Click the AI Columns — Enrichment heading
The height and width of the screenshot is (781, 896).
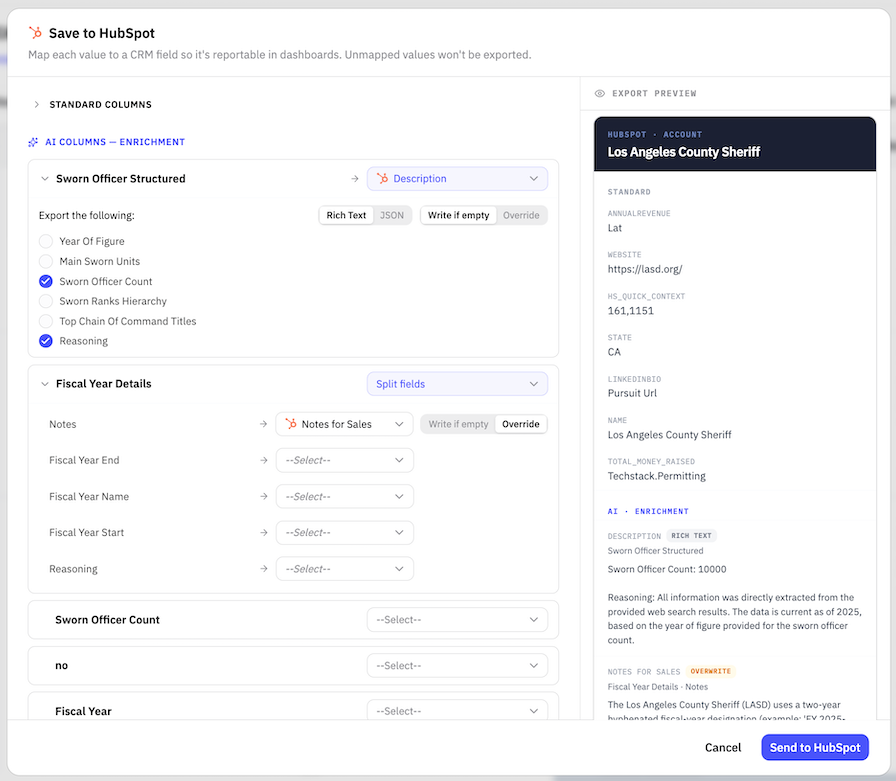115,142
